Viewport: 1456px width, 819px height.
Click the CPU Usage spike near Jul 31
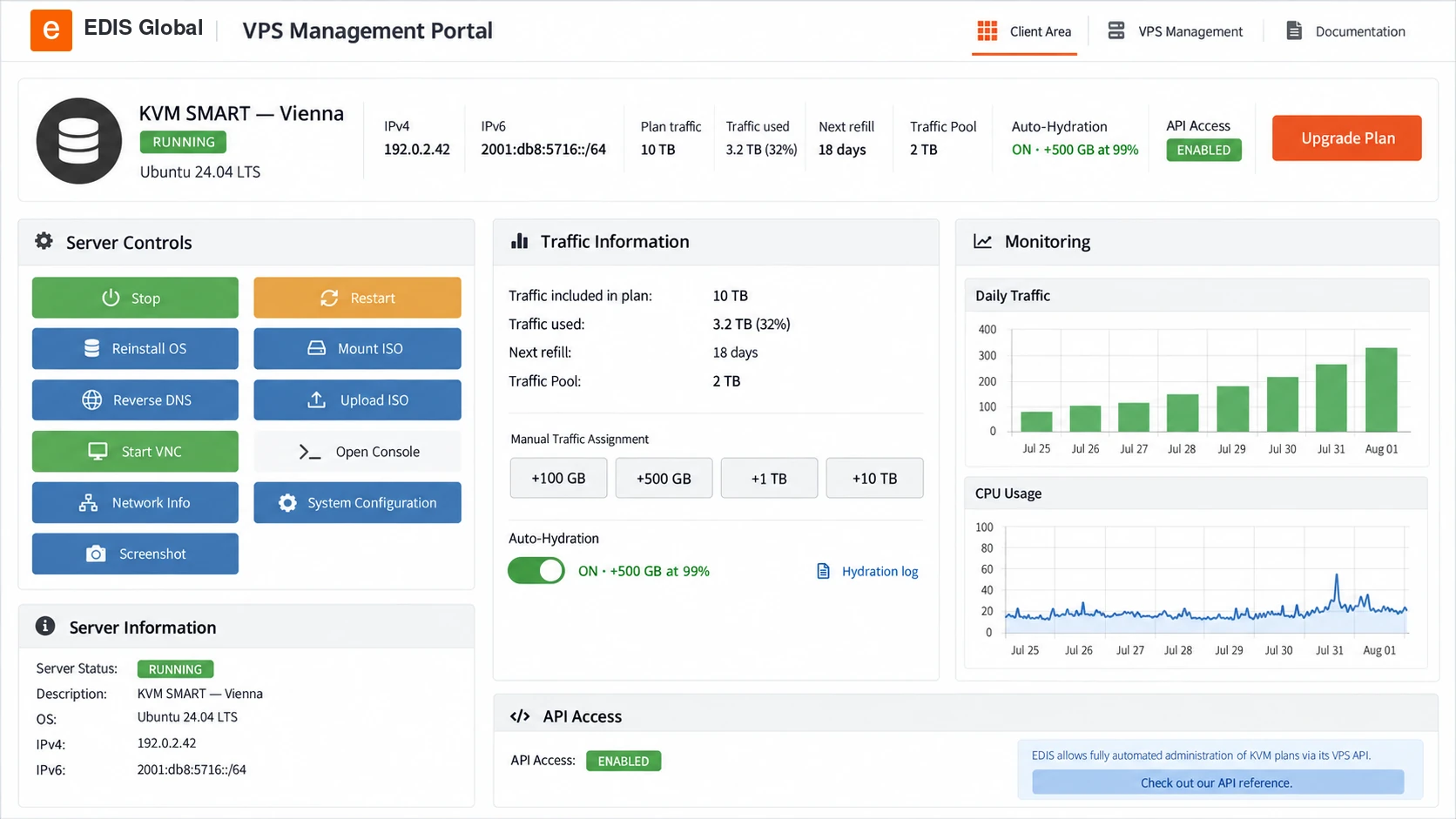coord(1337,592)
